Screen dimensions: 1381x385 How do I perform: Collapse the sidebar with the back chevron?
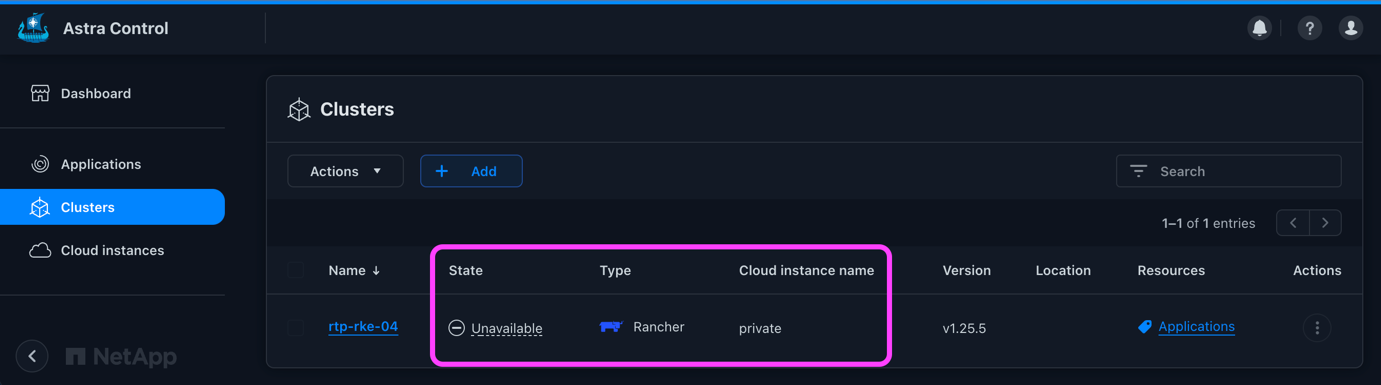(x=32, y=356)
